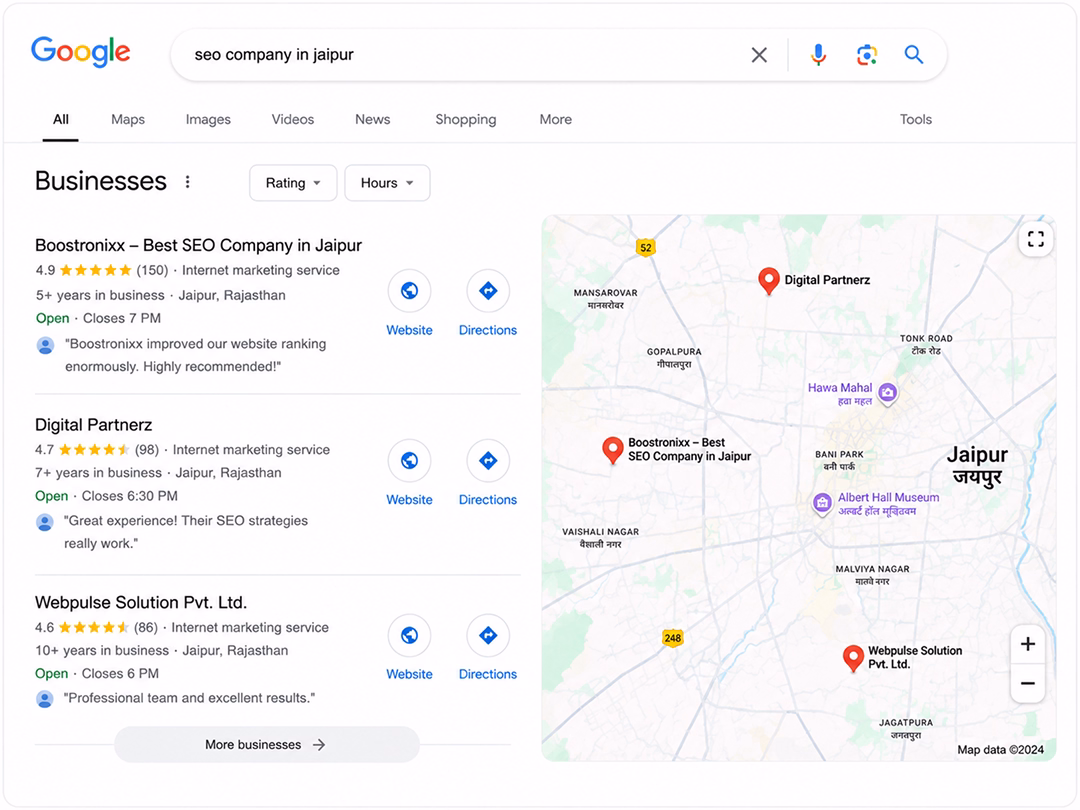
Task: Click Digital Partnerz (98) review count
Action: click(x=147, y=450)
